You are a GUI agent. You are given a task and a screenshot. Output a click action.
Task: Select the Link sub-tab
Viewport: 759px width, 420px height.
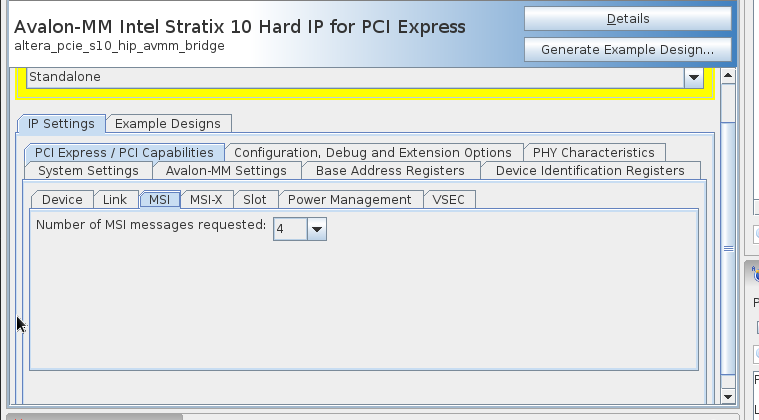point(115,200)
